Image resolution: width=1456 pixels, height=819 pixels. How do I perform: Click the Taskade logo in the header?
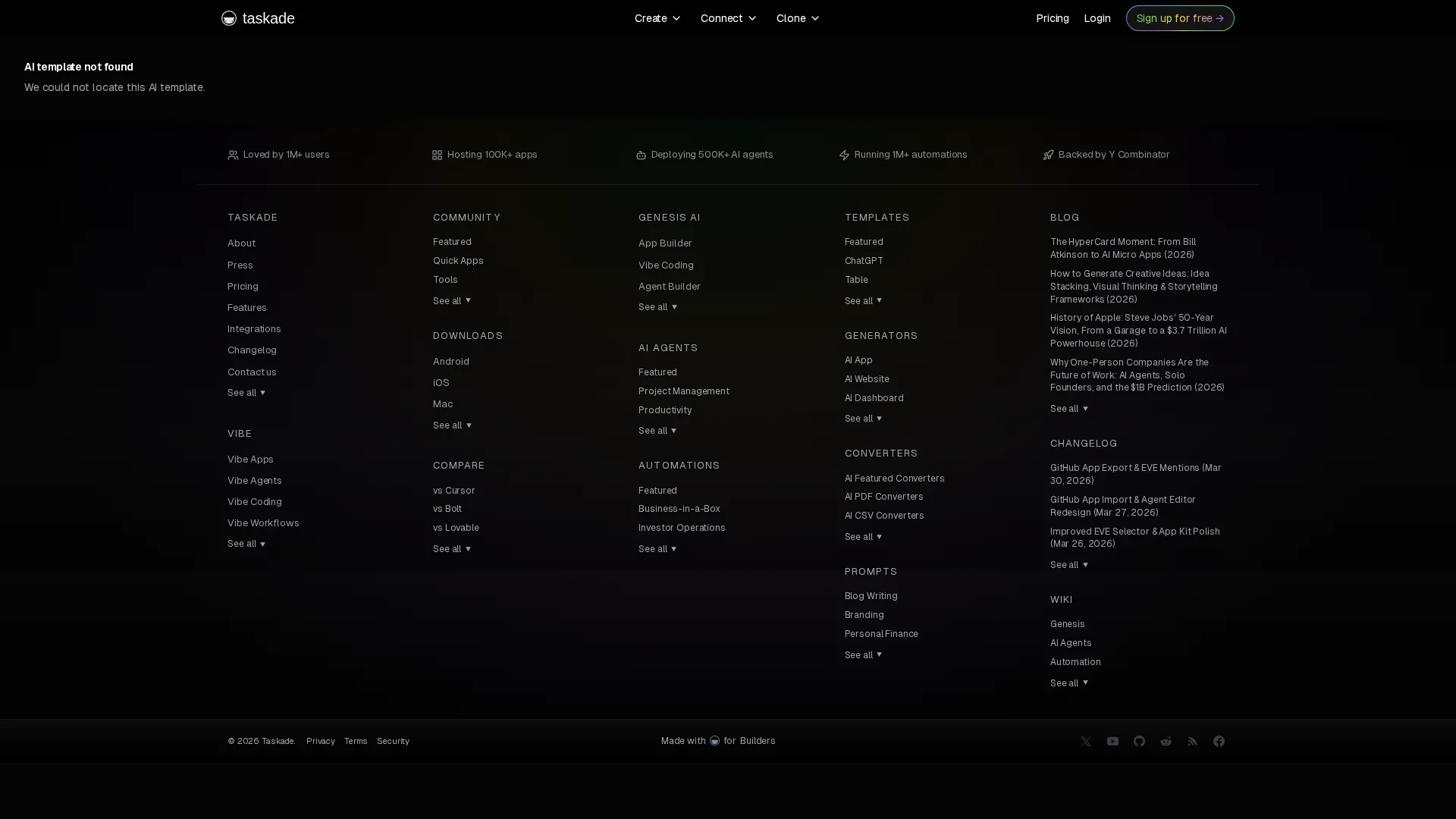[258, 18]
